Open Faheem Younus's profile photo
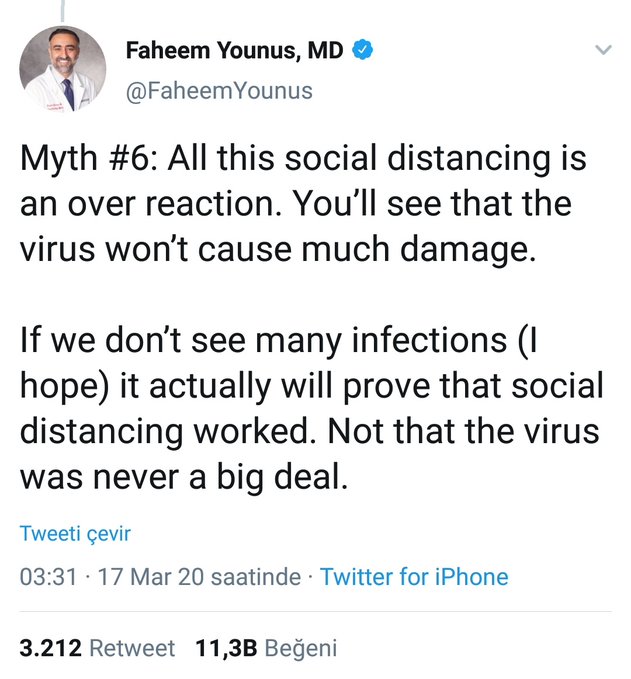 pyautogui.click(x=62, y=70)
